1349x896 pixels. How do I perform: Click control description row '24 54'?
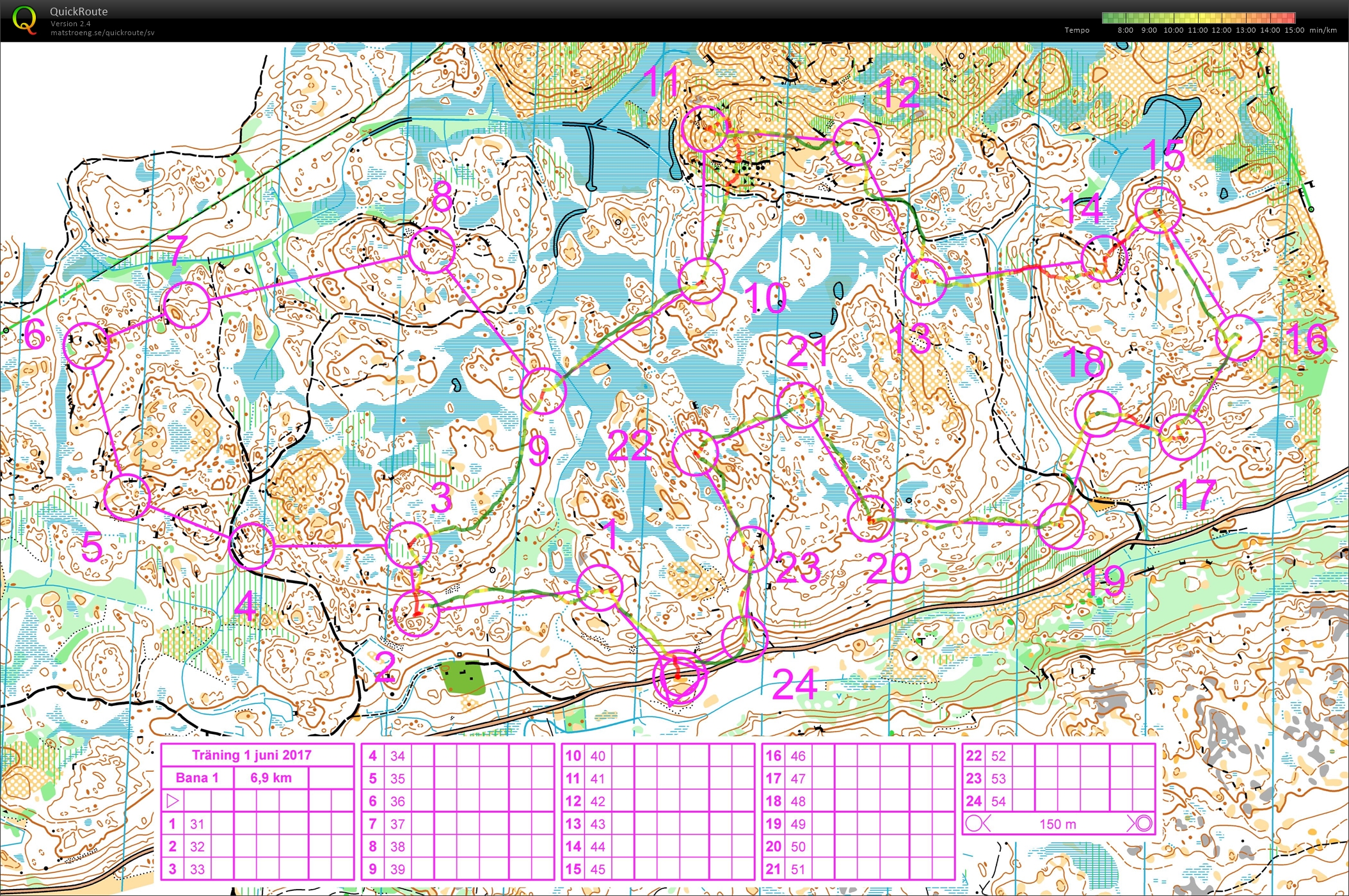point(1058,801)
